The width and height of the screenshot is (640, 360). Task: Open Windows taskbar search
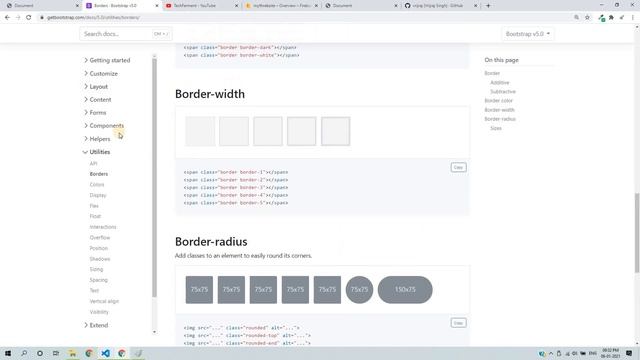pos(24,353)
